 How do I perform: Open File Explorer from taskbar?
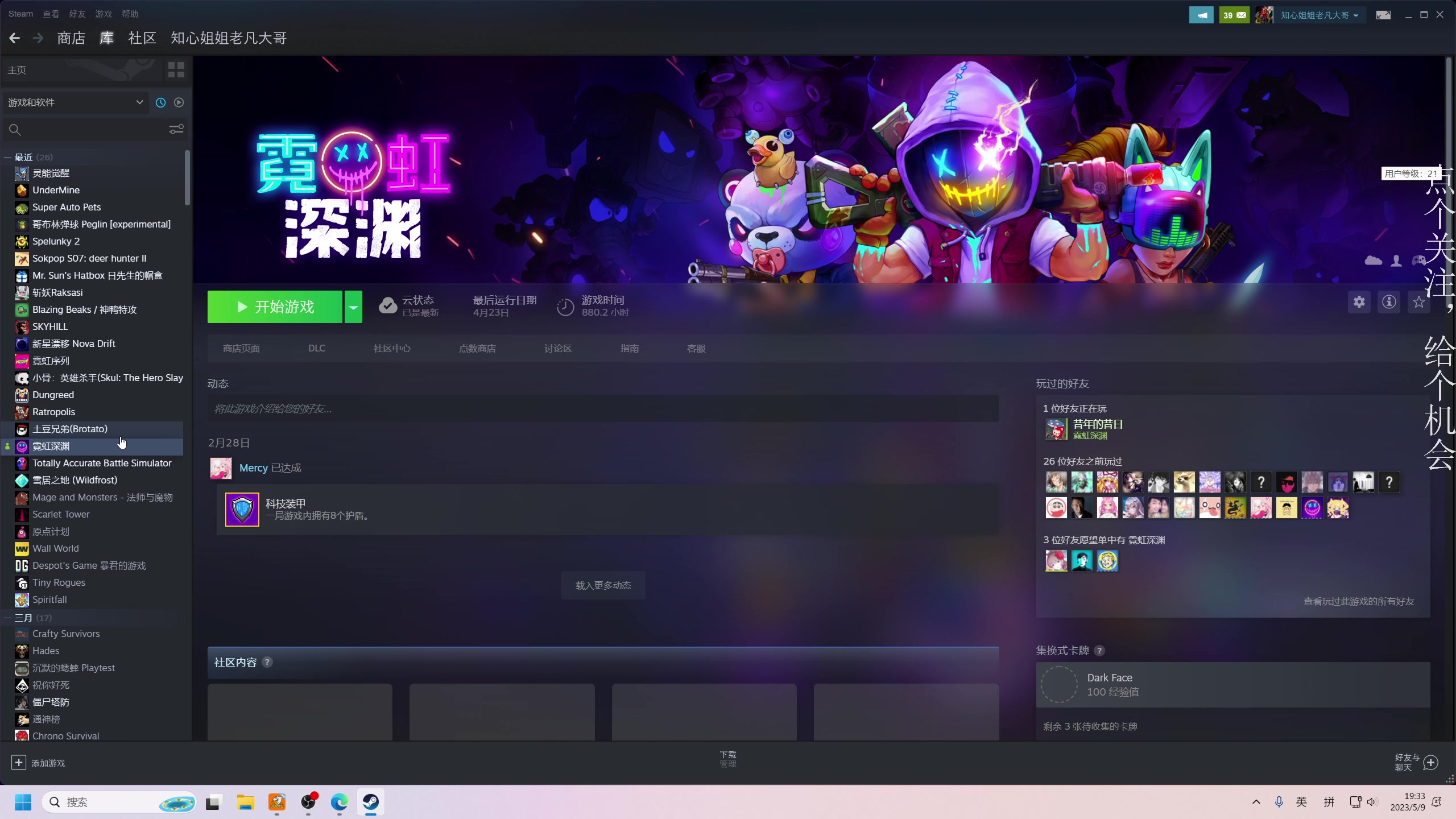click(x=246, y=802)
